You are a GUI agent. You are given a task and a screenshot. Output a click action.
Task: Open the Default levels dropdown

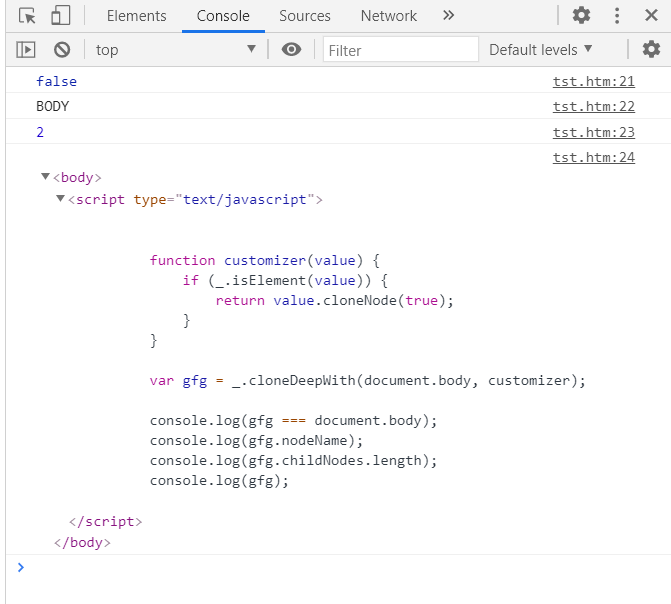coord(540,50)
